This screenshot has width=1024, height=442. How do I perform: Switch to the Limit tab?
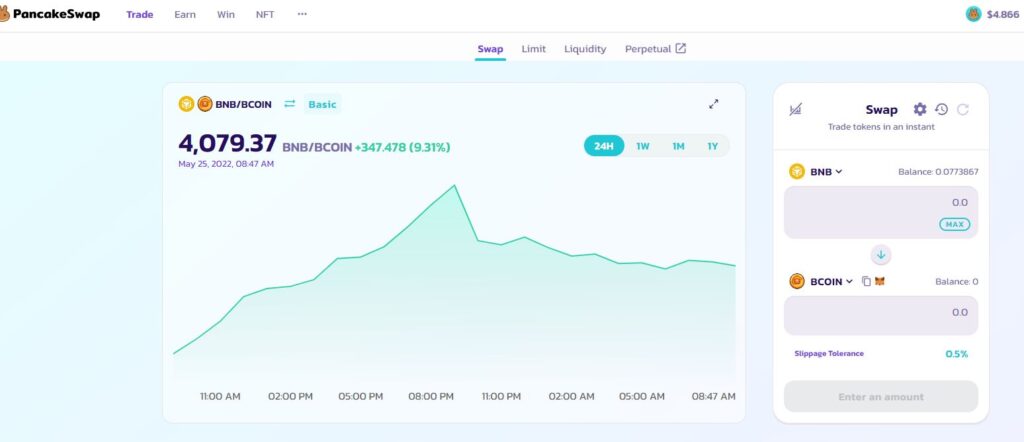[x=534, y=48]
